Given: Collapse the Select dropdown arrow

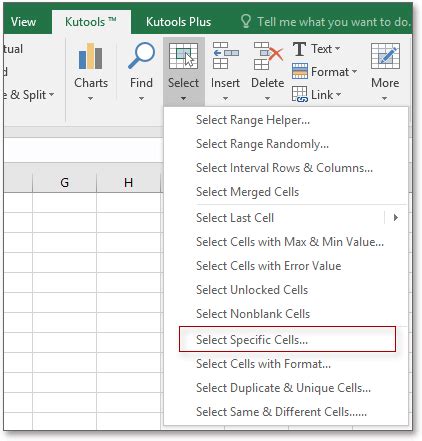Looking at the screenshot, I should click(x=183, y=99).
